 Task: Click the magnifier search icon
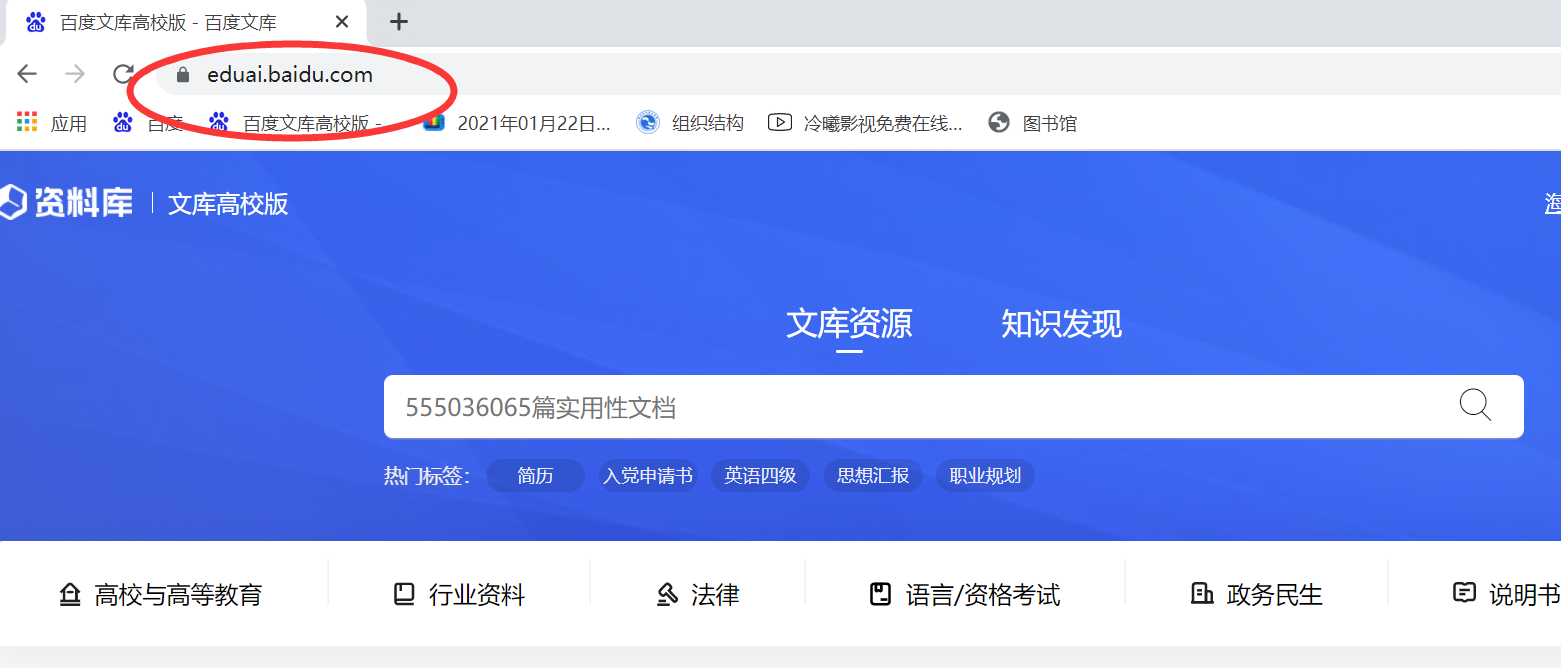tap(1475, 405)
